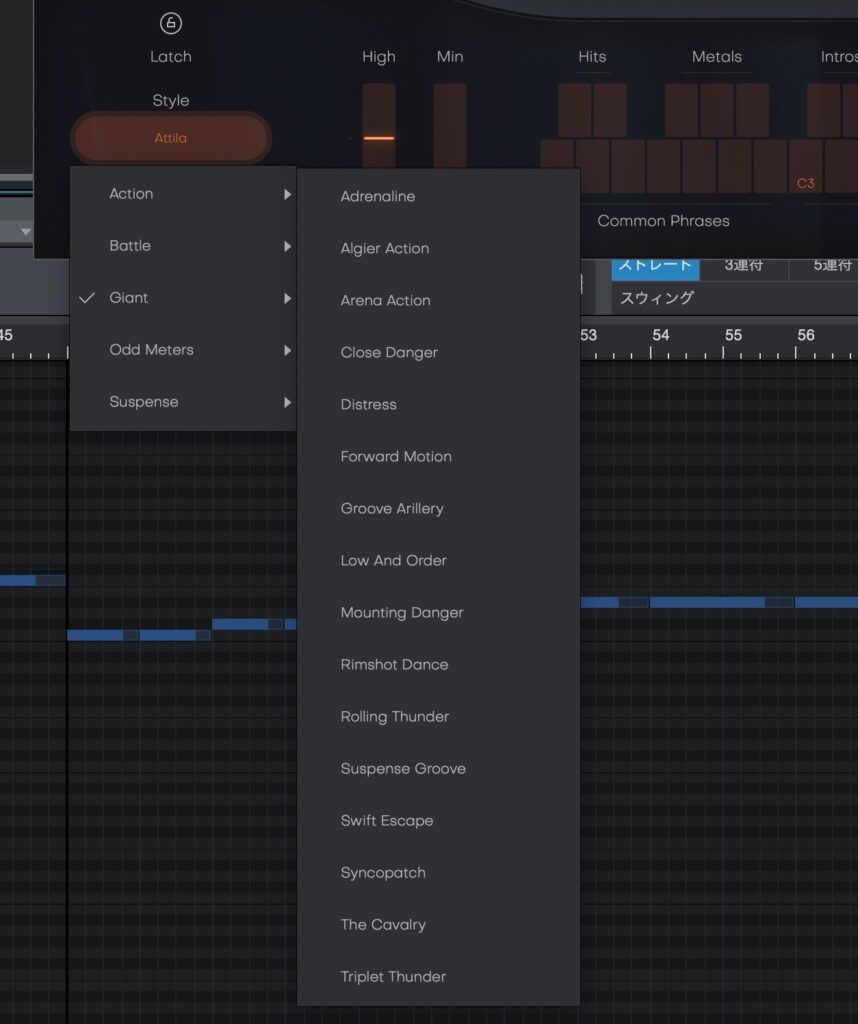
Task: Open the Odd Meters category
Action: coord(151,350)
